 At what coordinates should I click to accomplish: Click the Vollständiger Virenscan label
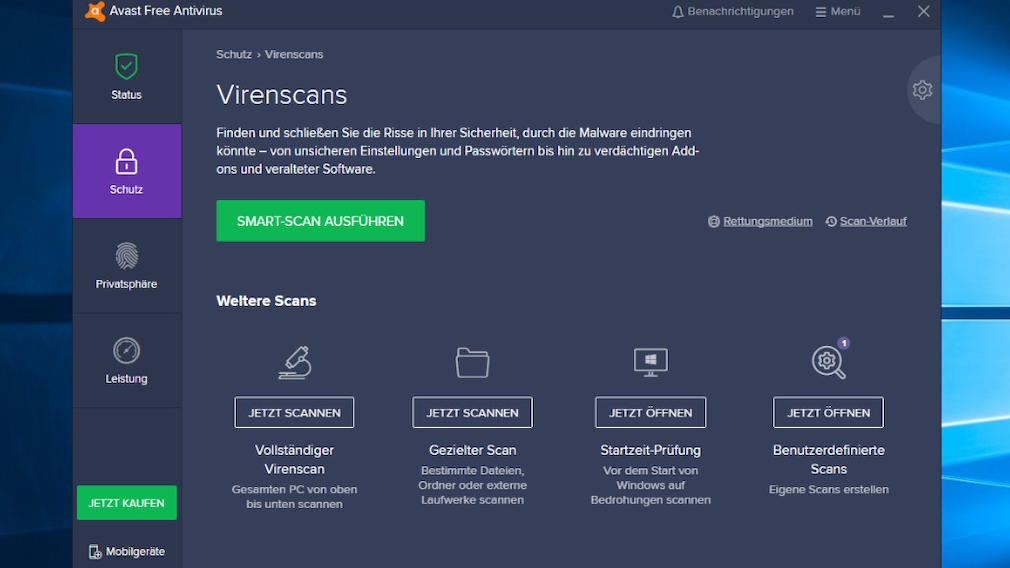[294, 460]
